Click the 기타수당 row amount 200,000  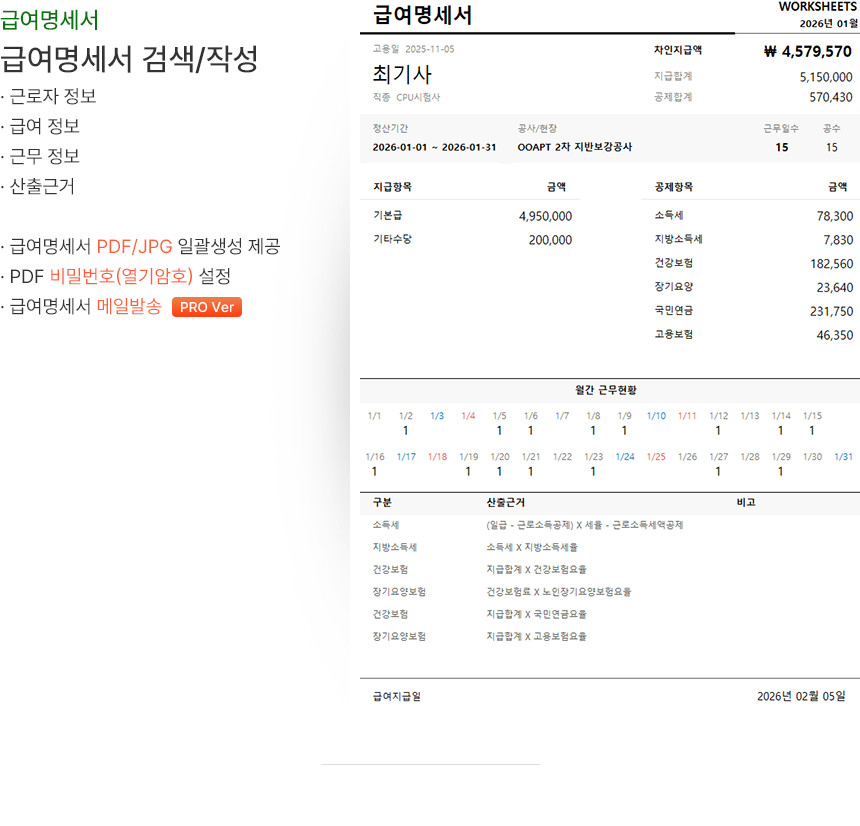(550, 240)
